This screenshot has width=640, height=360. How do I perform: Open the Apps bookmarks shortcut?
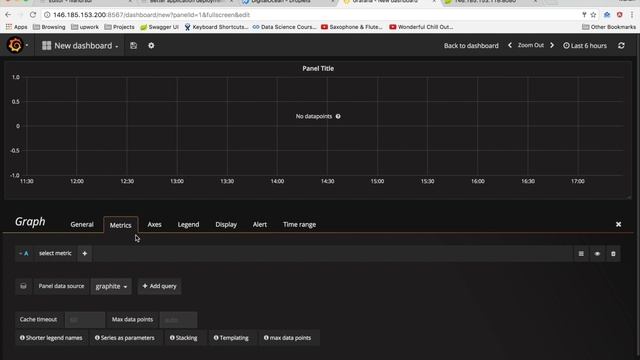tap(16, 27)
